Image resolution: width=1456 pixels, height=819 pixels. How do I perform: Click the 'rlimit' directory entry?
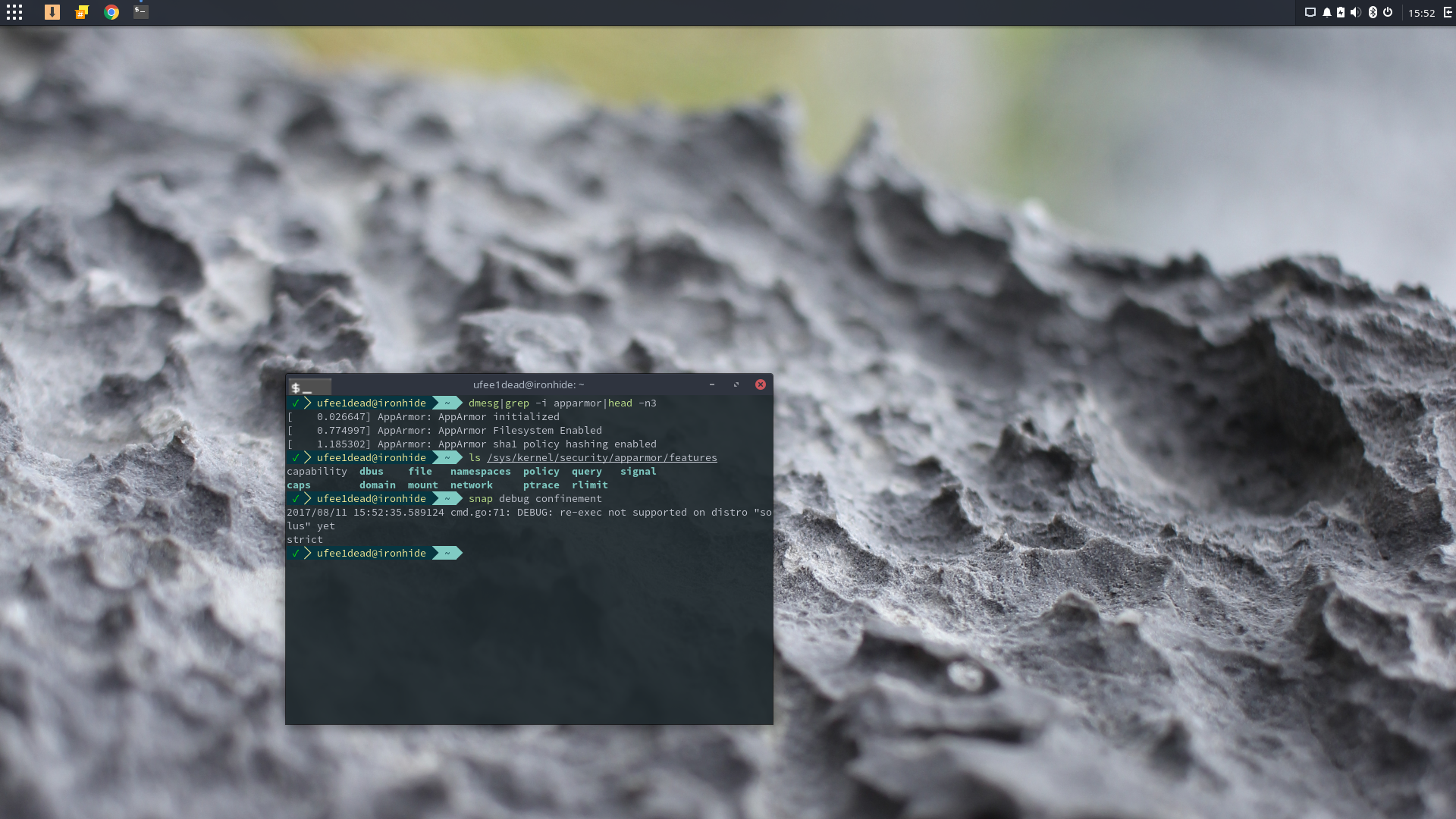pos(590,485)
